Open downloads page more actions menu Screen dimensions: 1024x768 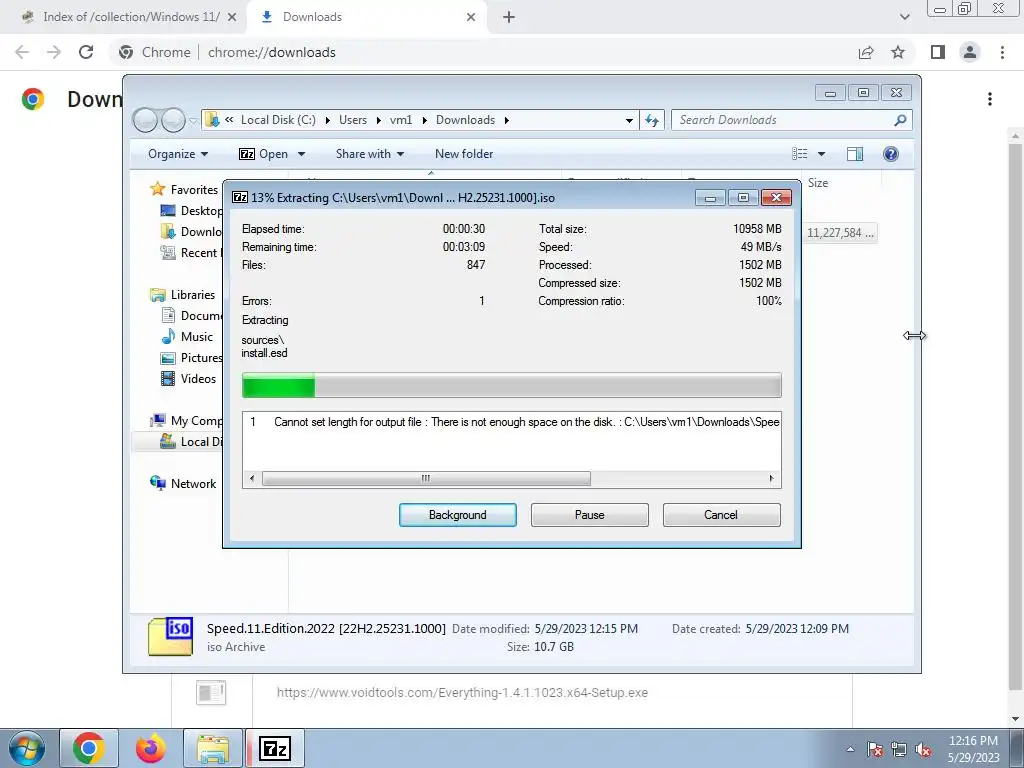coord(990,99)
